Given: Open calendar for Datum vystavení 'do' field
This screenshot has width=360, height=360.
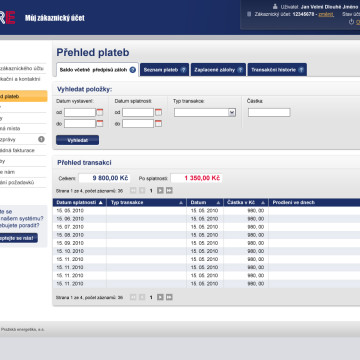Looking at the screenshot, I should click(x=100, y=124).
